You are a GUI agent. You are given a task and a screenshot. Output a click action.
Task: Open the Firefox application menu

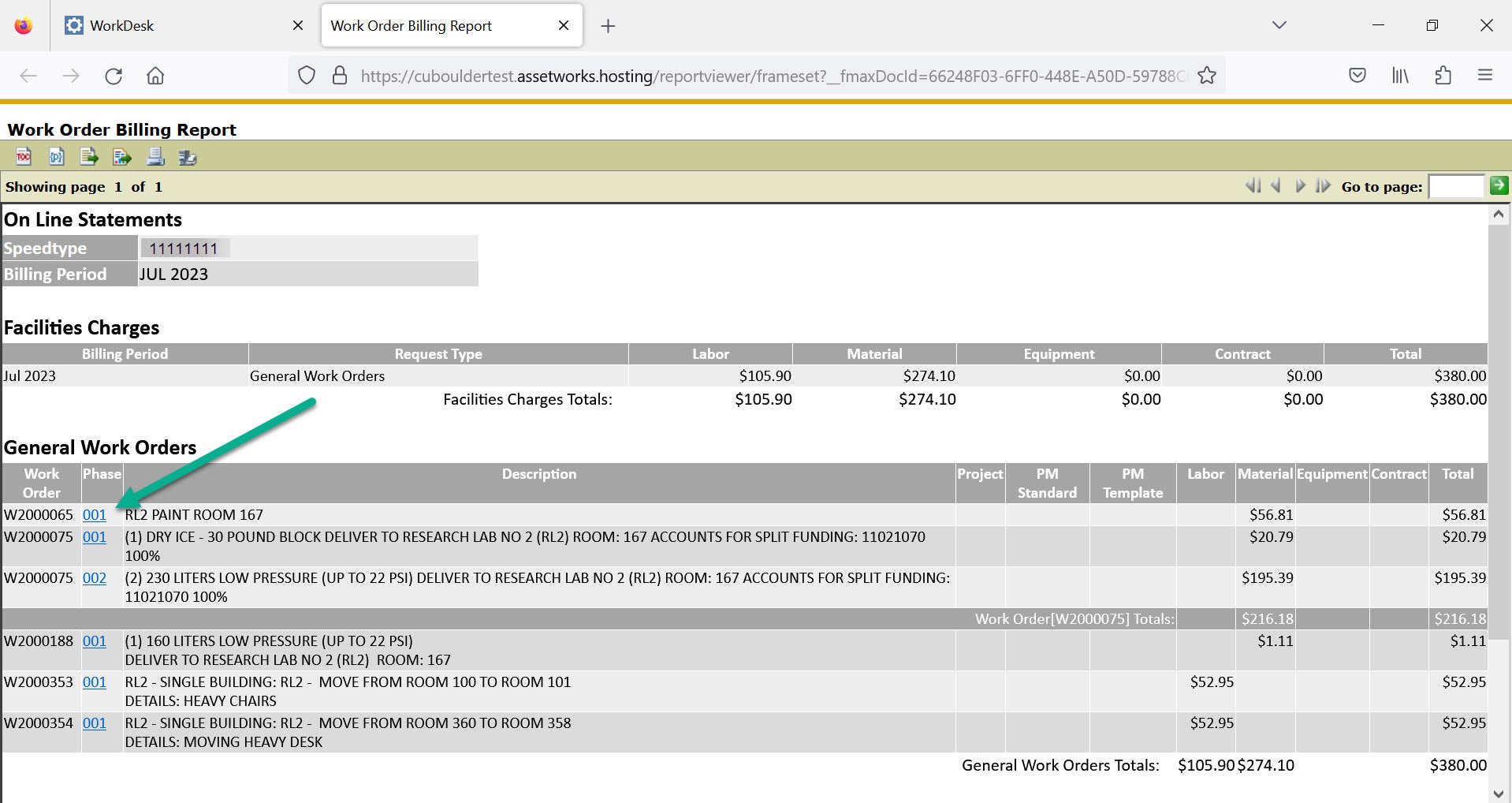click(x=1486, y=75)
